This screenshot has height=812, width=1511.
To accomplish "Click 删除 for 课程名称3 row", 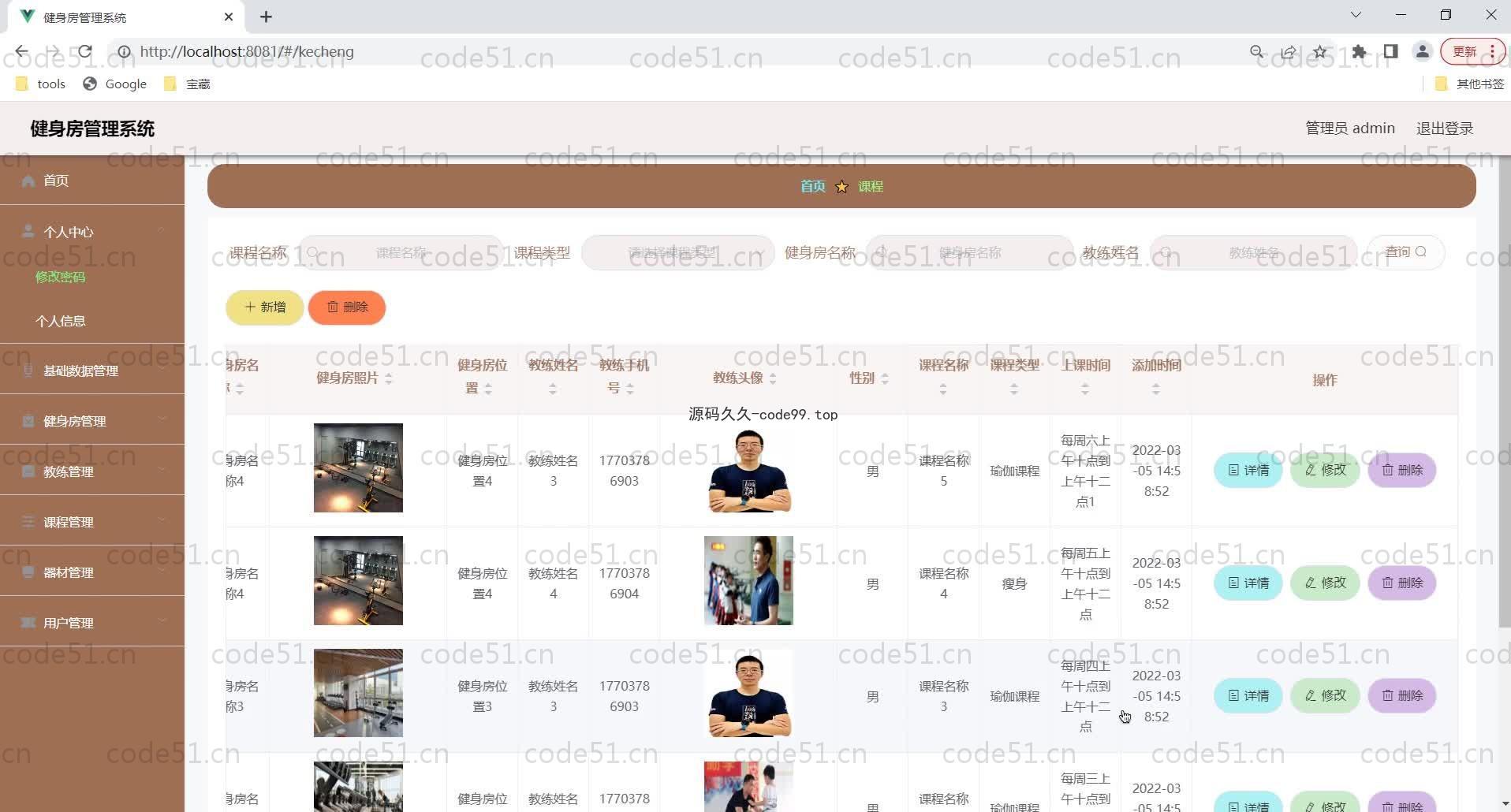I will coord(1402,695).
